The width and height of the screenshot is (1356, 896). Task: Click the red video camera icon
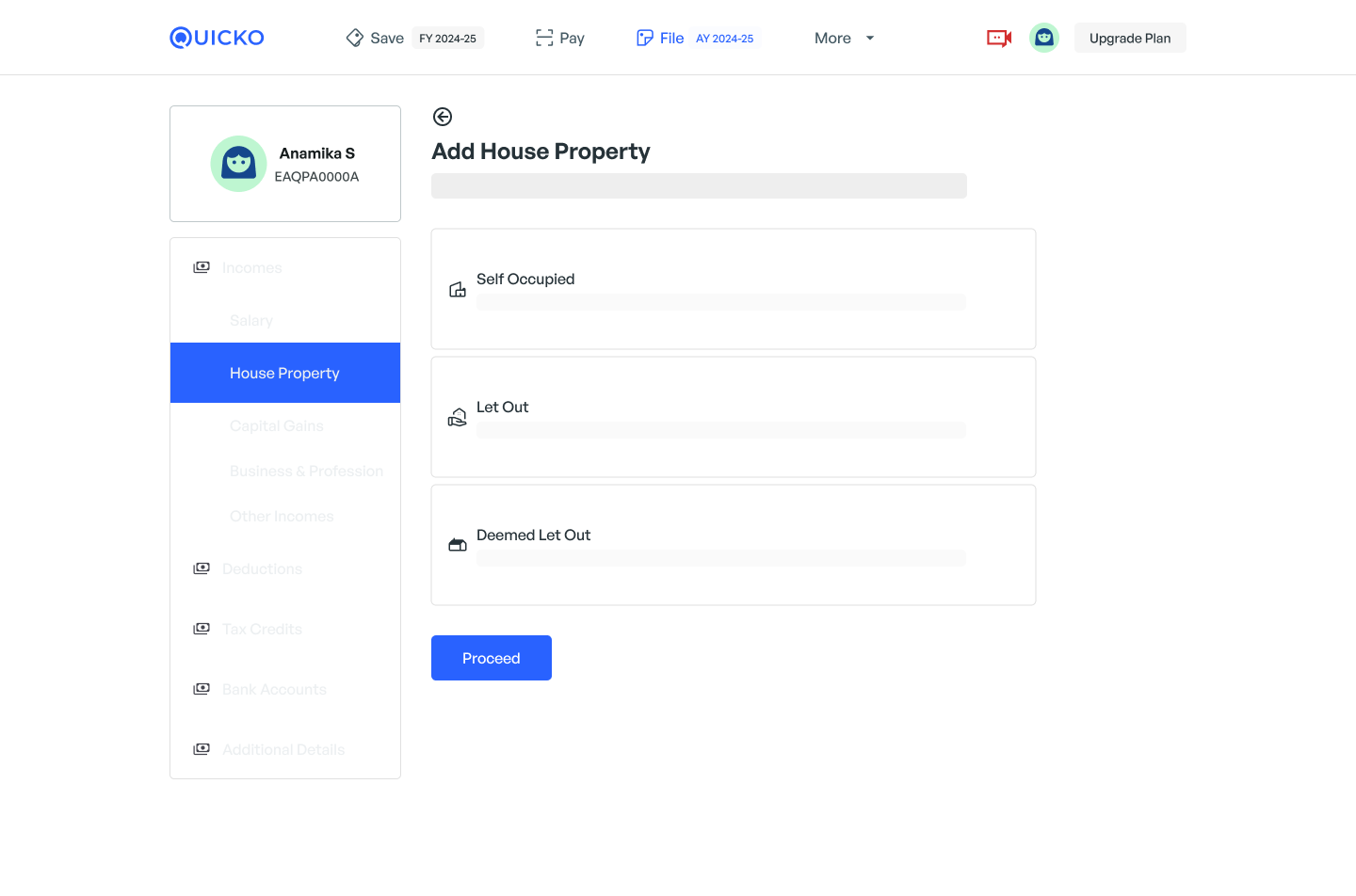pos(998,38)
